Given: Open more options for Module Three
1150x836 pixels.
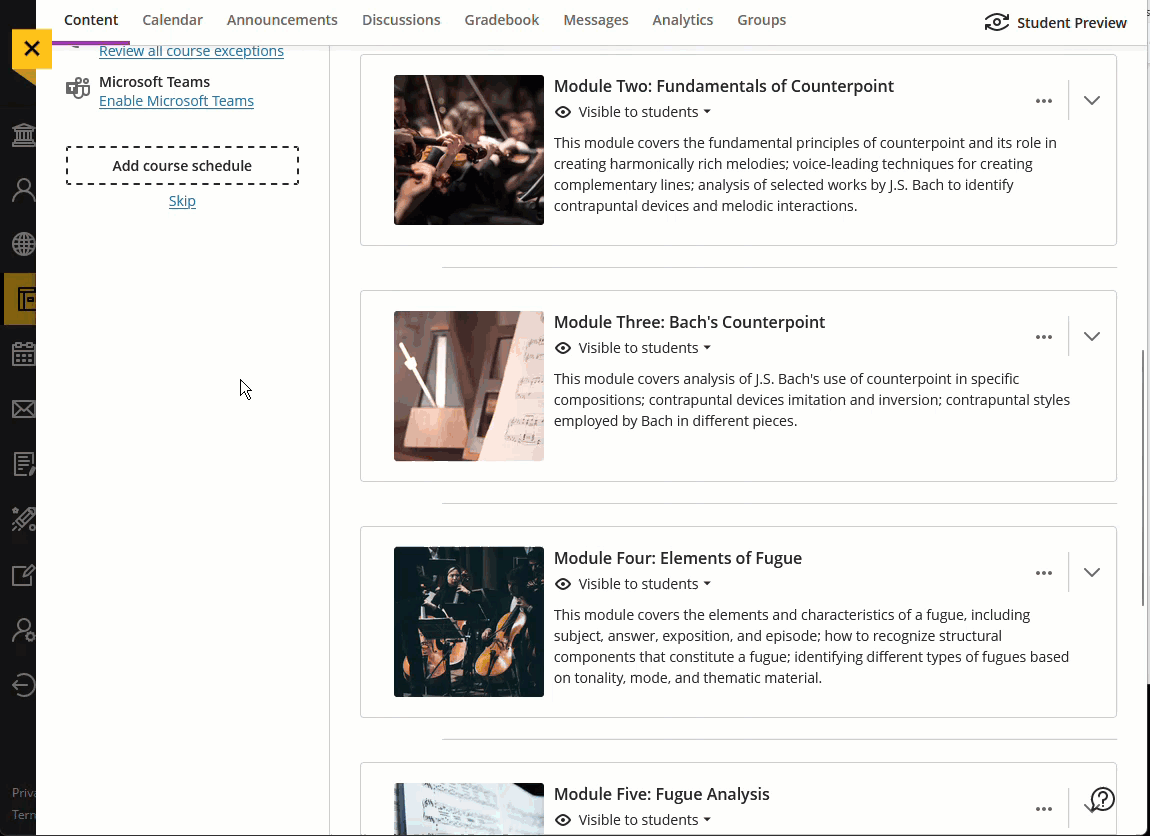Looking at the screenshot, I should coord(1044,337).
